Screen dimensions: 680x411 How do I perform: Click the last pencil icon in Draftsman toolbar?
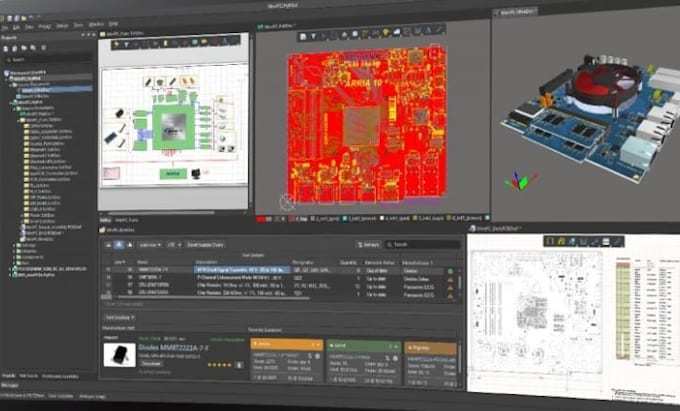tap(617, 241)
